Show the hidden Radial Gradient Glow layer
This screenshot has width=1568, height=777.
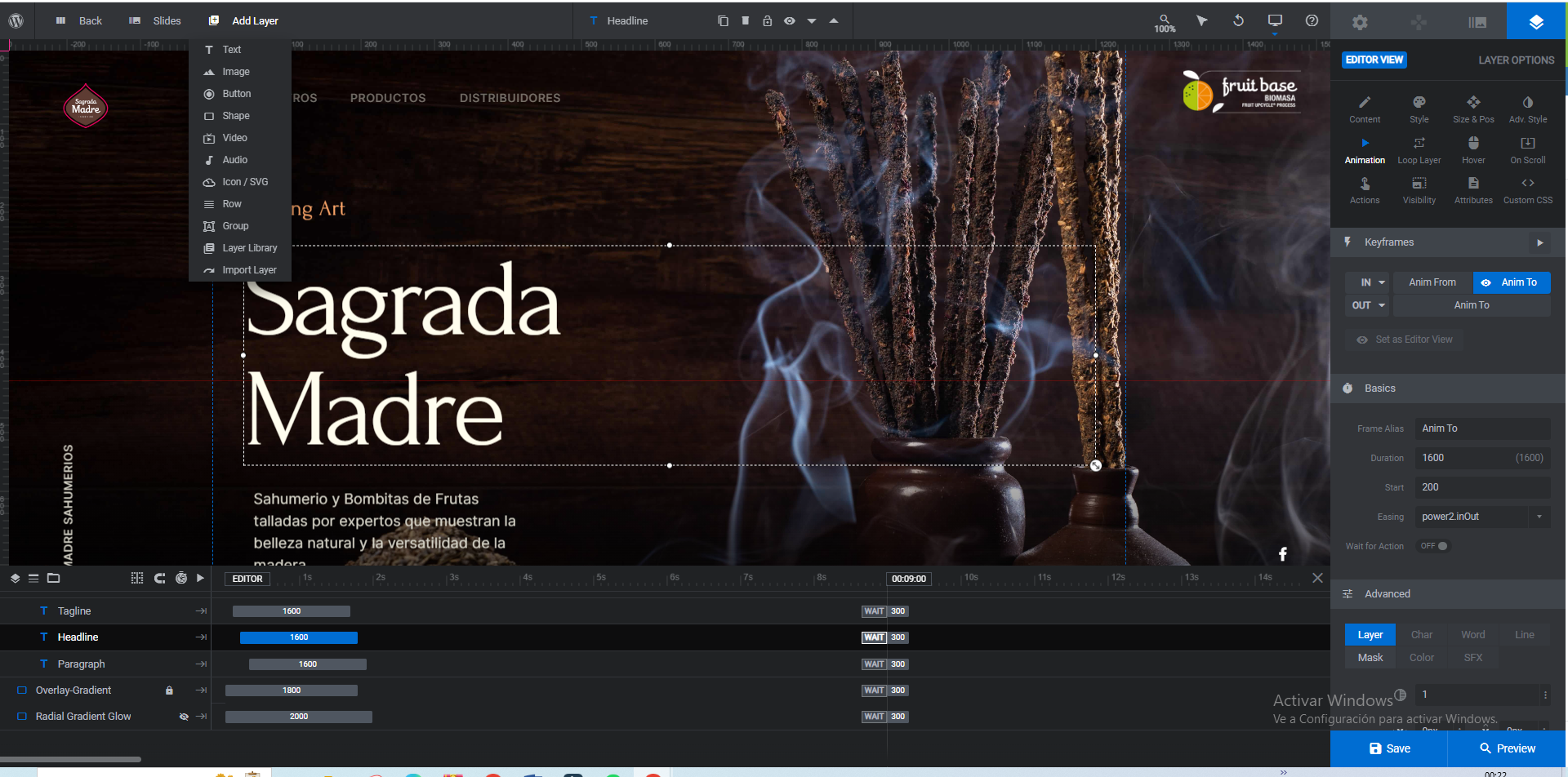[184, 717]
